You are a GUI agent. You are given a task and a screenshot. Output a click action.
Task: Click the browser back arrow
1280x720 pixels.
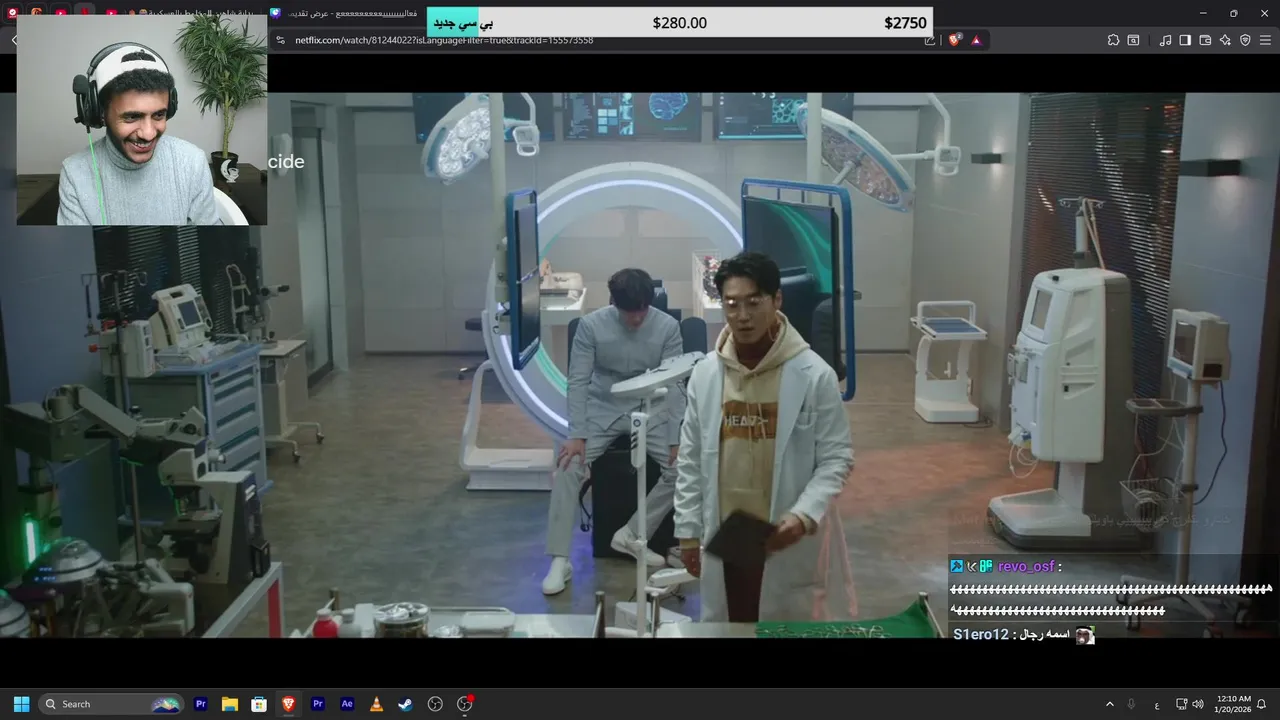(x=14, y=40)
